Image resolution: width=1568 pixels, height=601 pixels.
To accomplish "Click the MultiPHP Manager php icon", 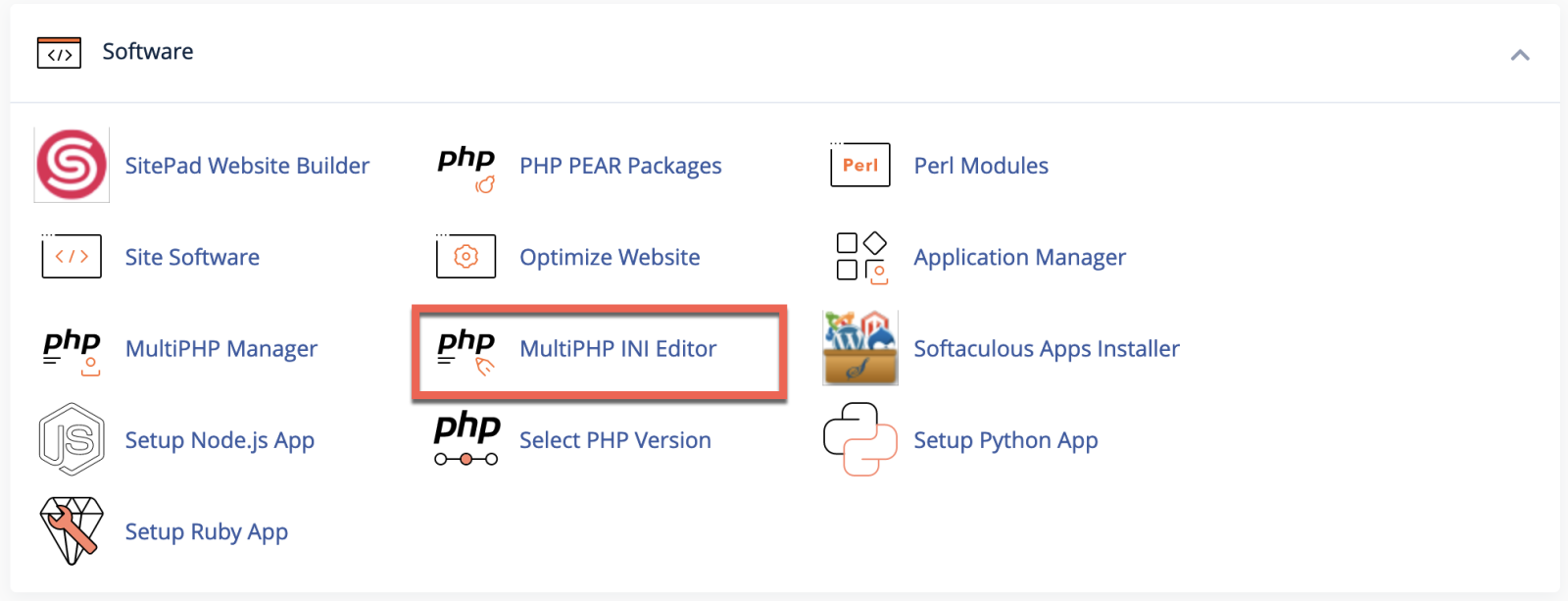I will pos(72,350).
